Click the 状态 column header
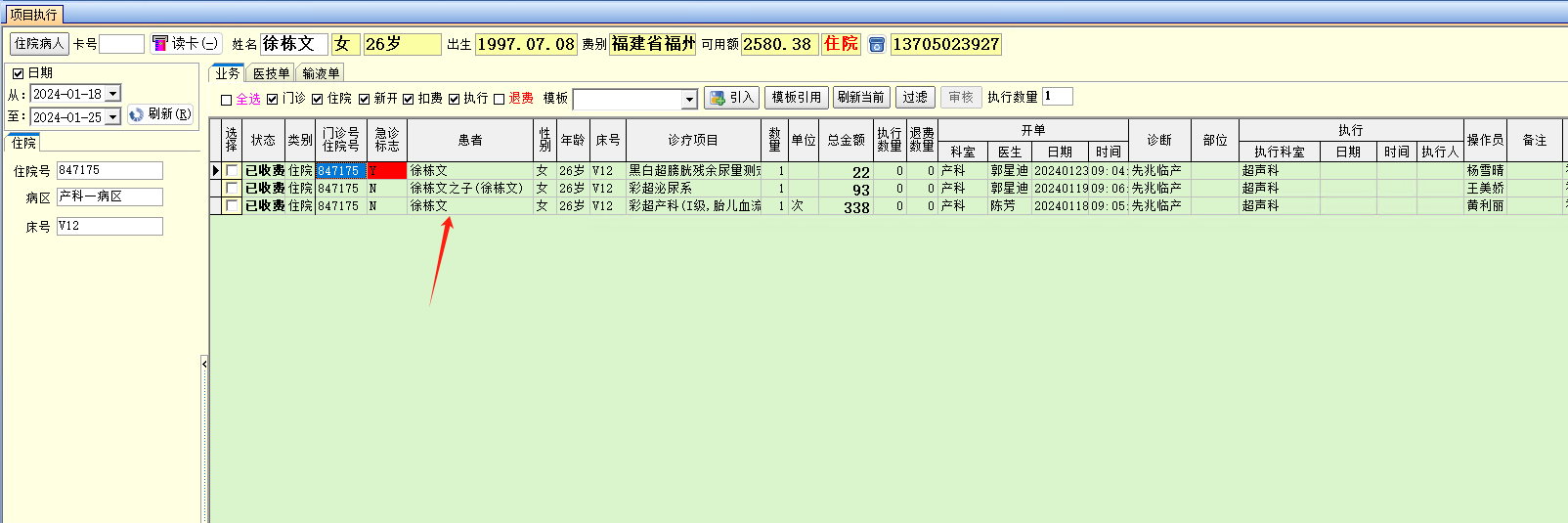 coord(263,140)
